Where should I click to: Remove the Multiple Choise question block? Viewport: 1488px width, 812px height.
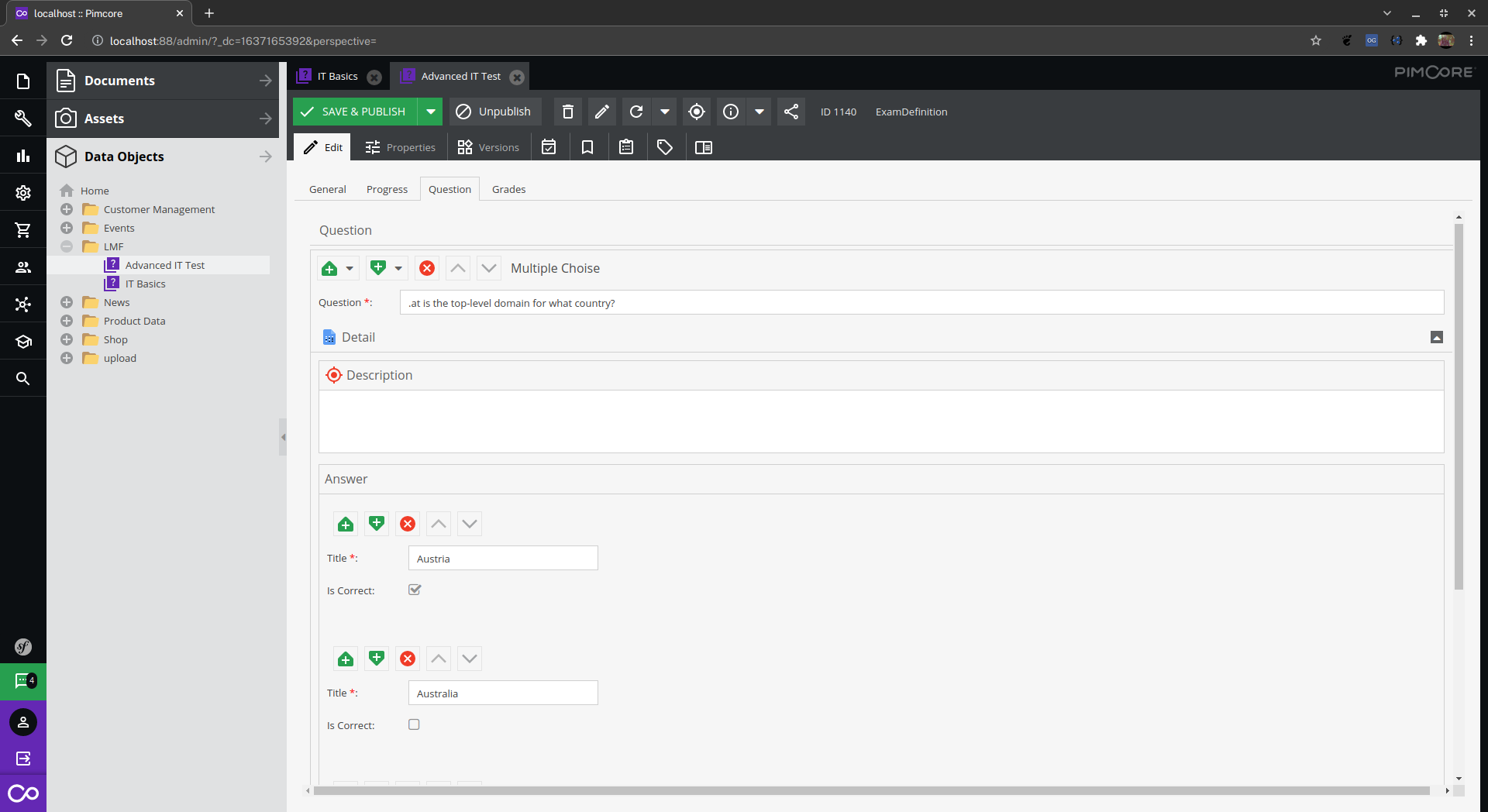tap(427, 268)
